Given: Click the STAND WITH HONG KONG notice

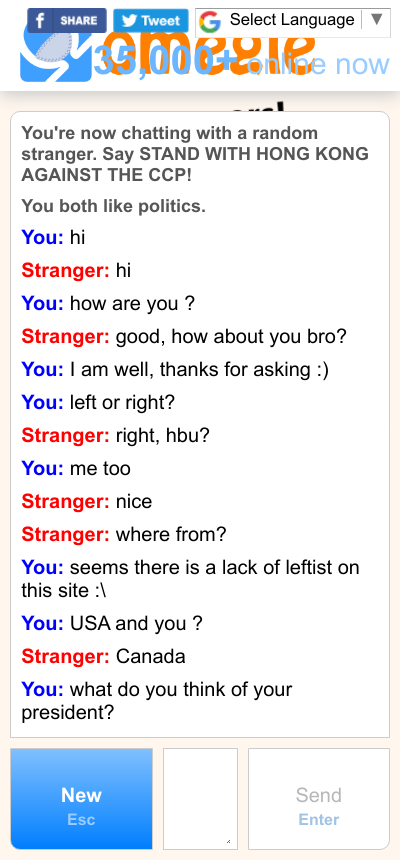Looking at the screenshot, I should (195, 154).
